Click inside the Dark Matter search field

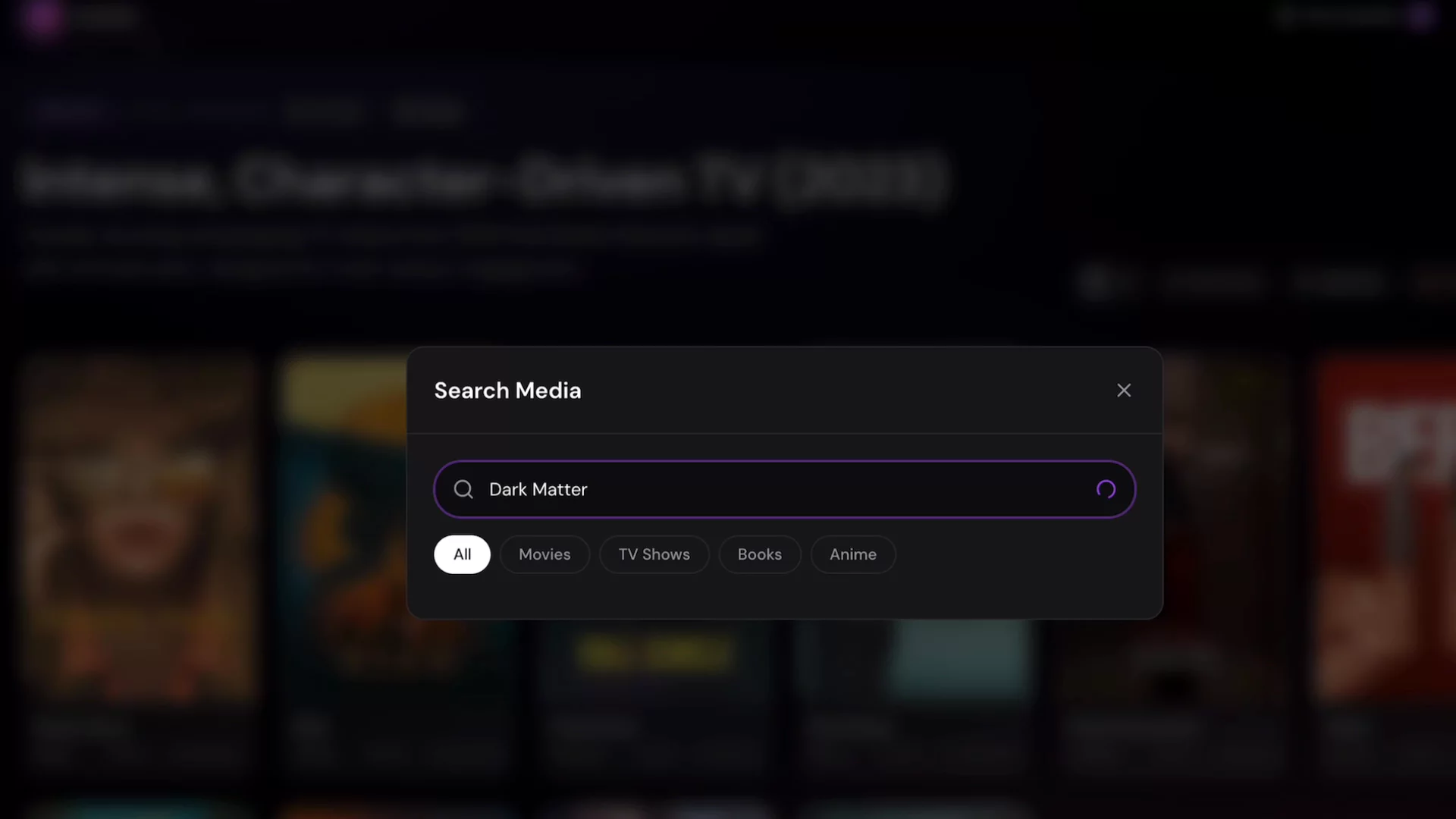point(758,489)
